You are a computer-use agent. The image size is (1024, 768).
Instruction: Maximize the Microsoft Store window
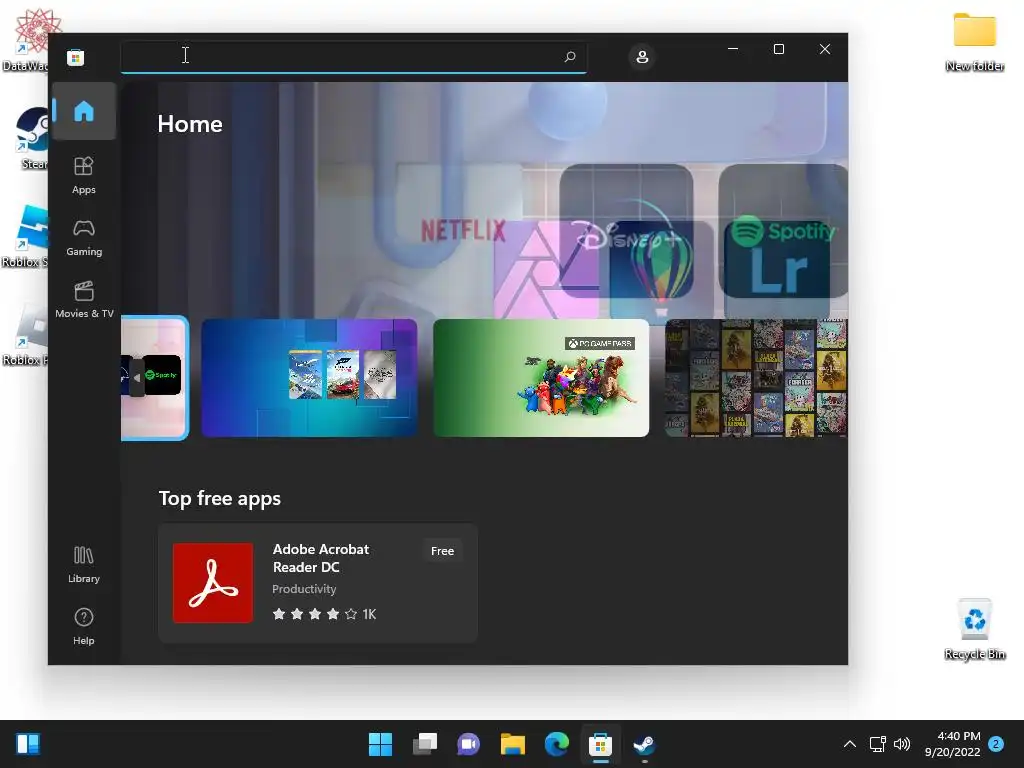click(x=778, y=49)
